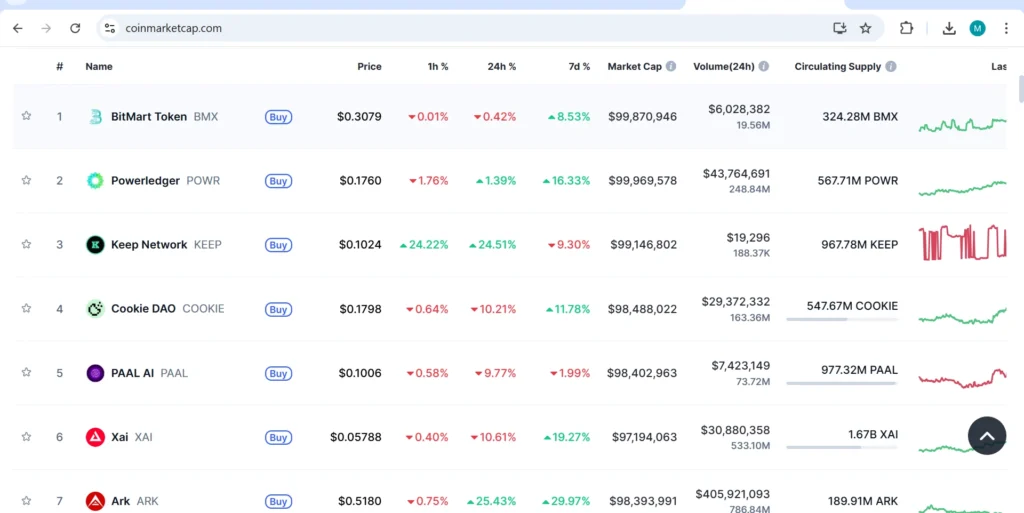Show Market Cap info tooltip icon

(x=671, y=67)
